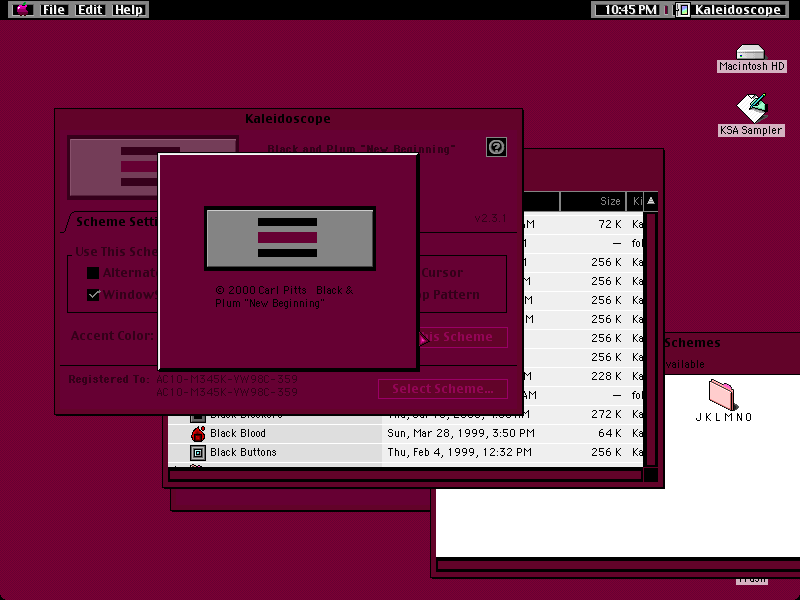The width and height of the screenshot is (800, 600).
Task: Open the Help menu
Action: click(x=129, y=9)
